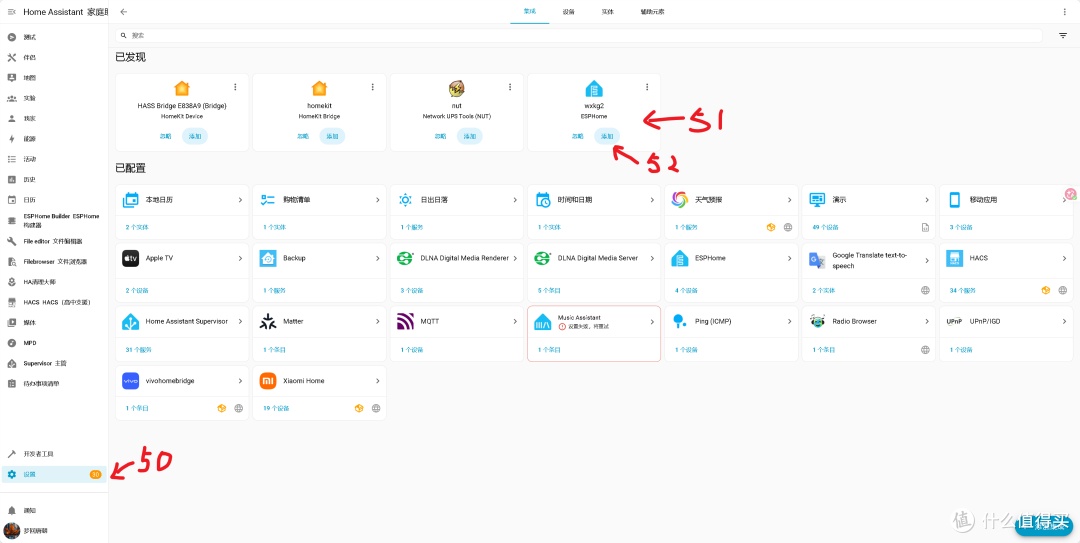Open File editor in the sidebar
Screen dimensions: 1080x543
pos(54,241)
